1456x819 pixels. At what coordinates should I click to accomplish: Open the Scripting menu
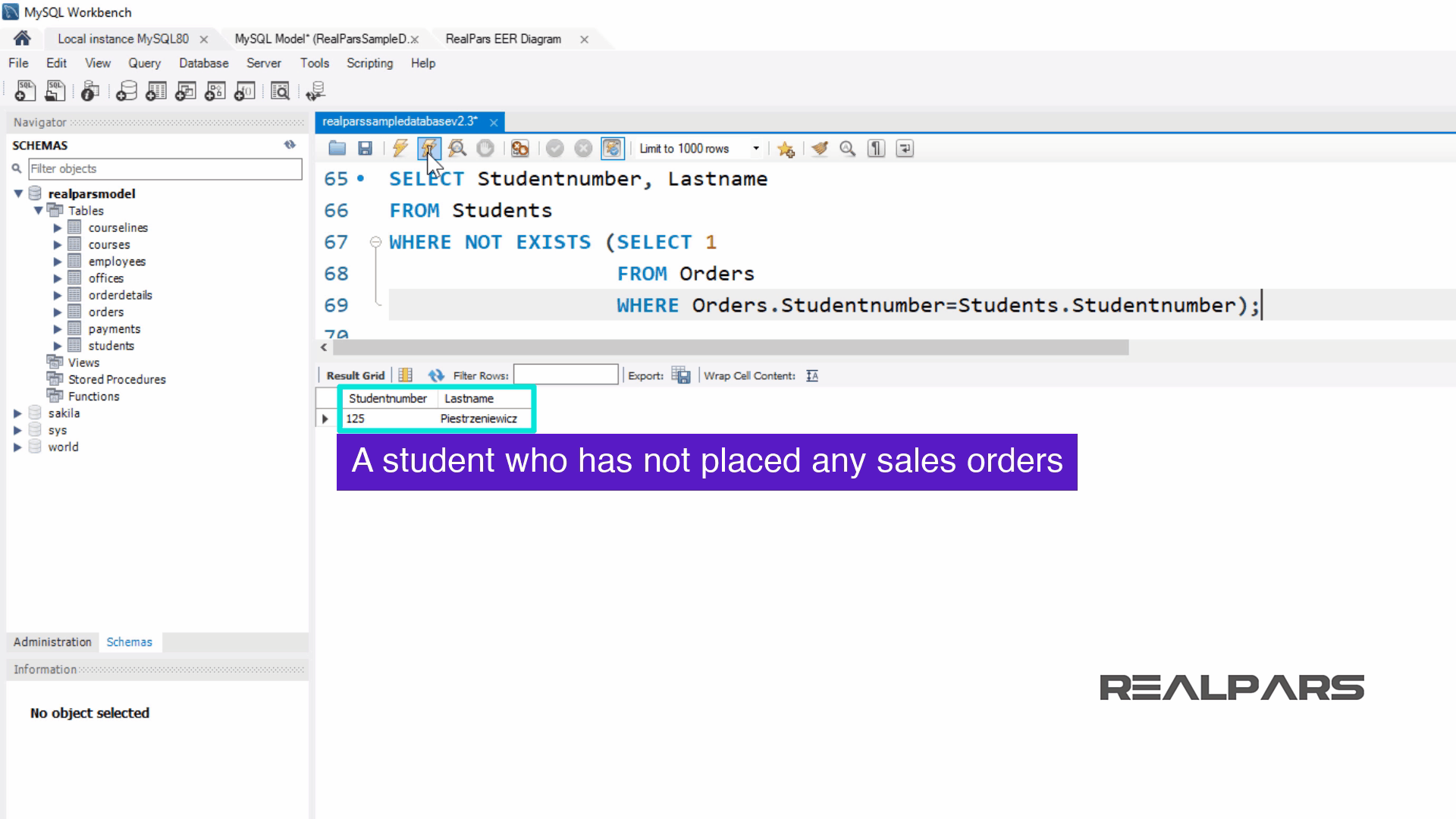[x=369, y=63]
